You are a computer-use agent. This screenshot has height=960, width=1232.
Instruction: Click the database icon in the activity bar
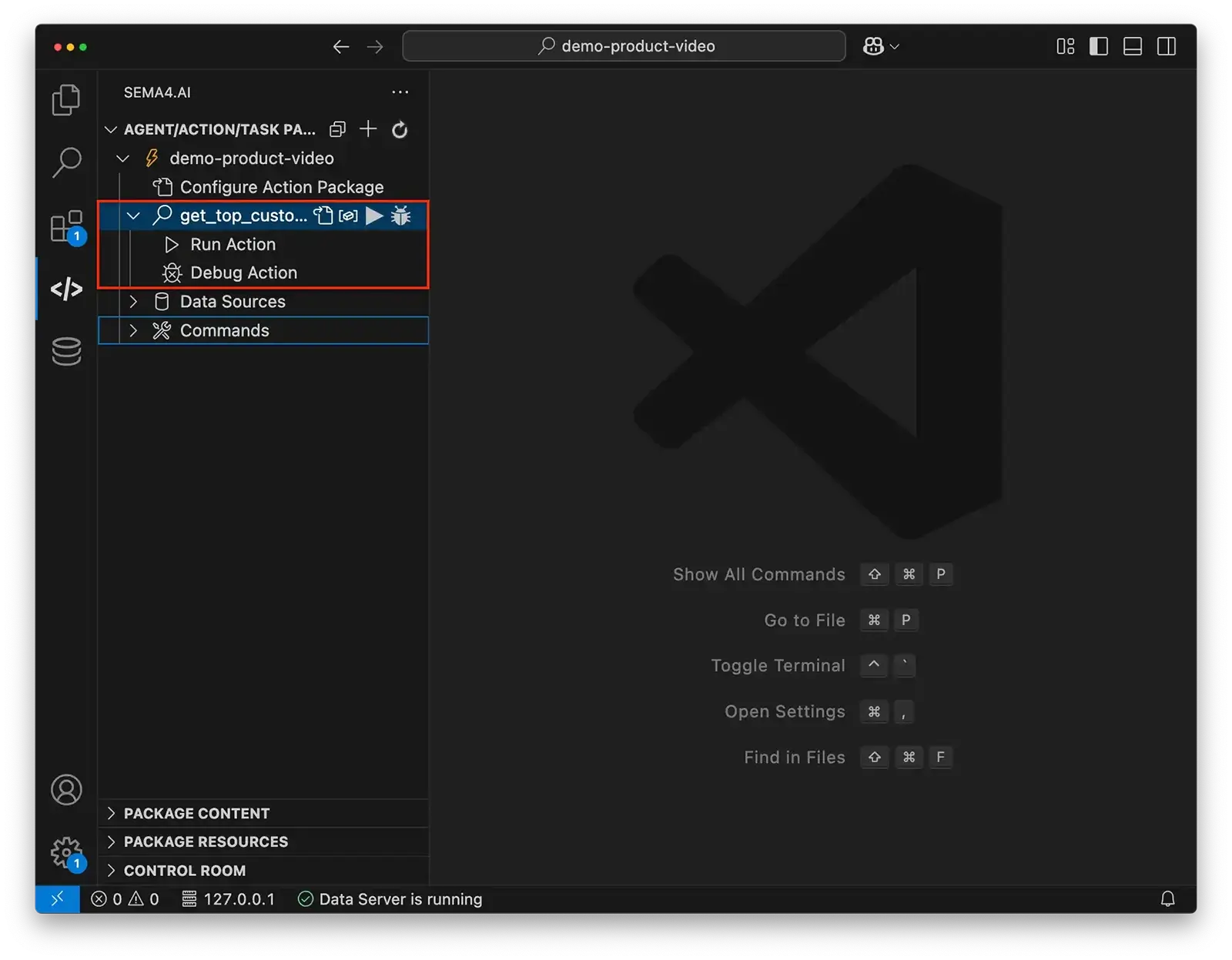(x=65, y=351)
